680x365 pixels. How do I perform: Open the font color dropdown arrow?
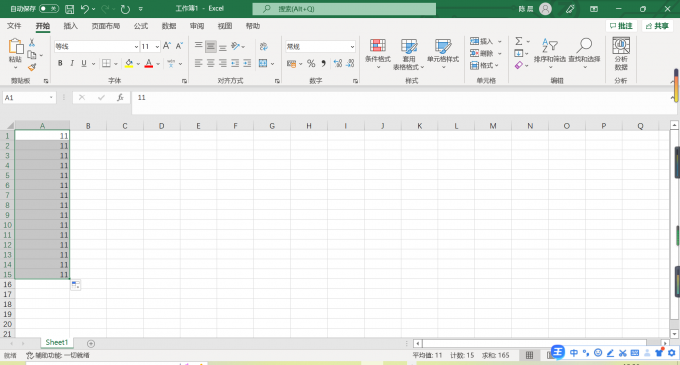[158, 64]
